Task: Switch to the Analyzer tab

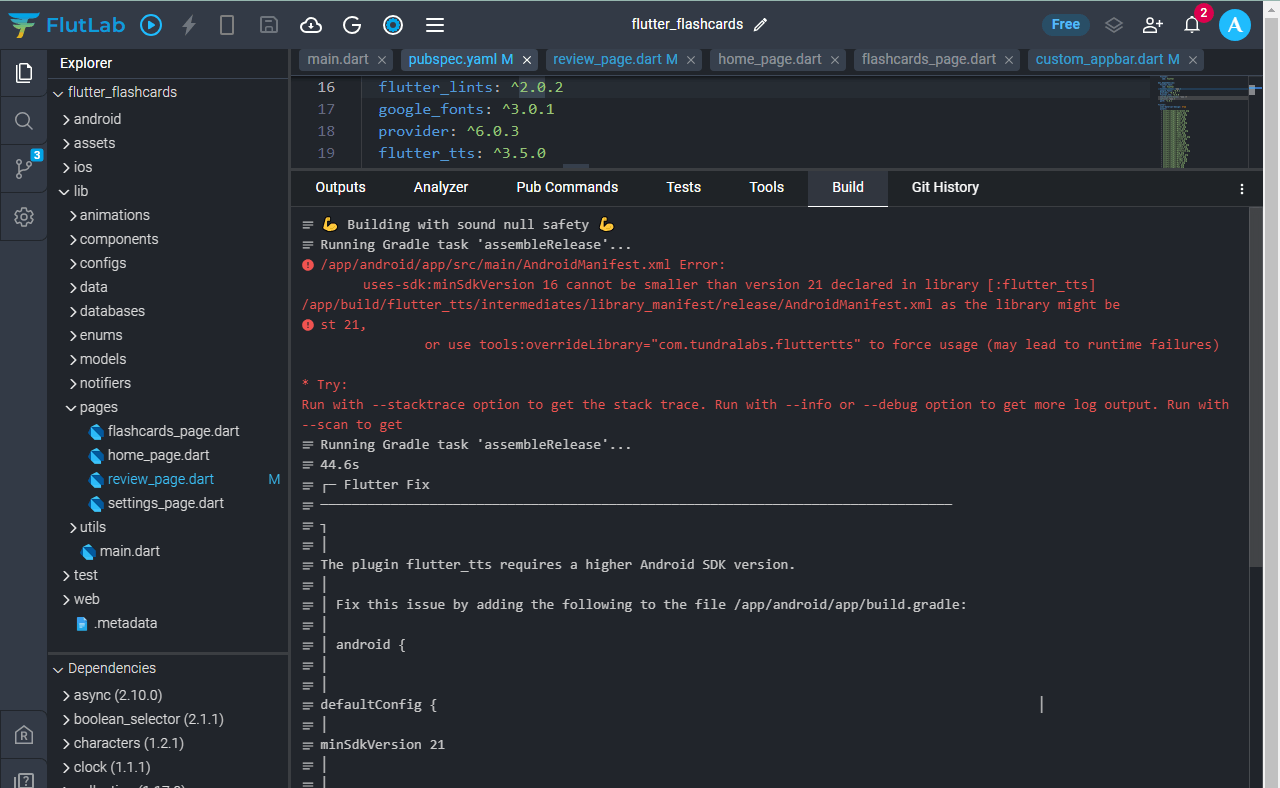Action: pos(441,187)
